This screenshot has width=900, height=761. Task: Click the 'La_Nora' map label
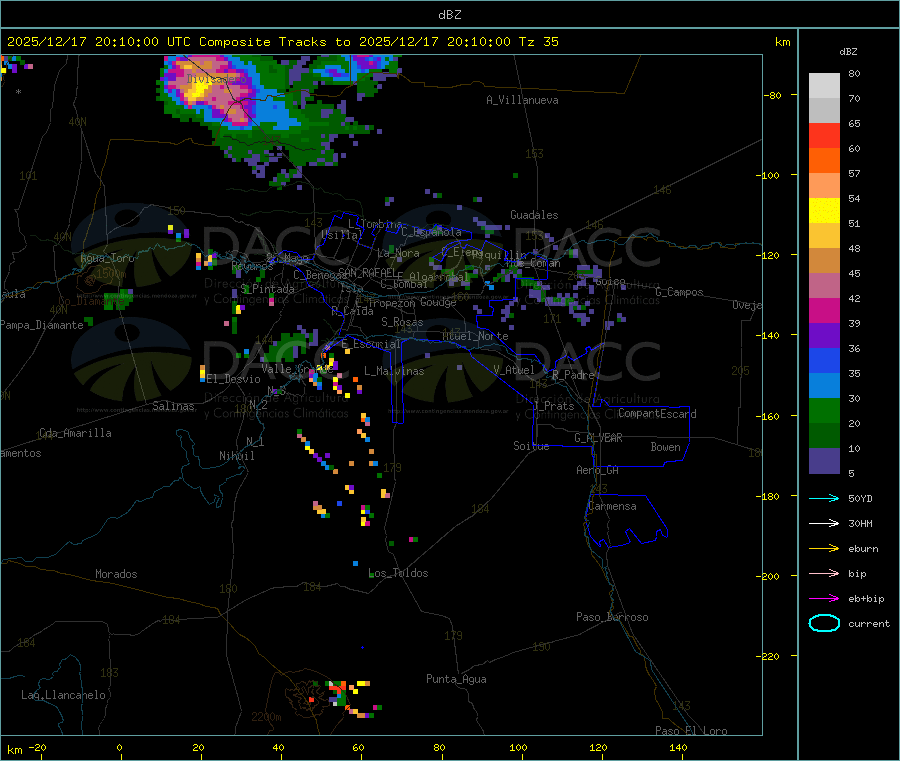coord(398,253)
